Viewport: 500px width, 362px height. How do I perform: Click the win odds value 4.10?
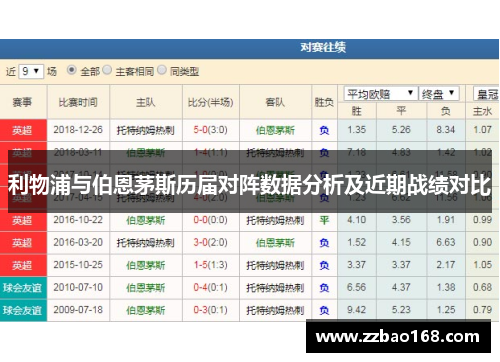click(x=357, y=220)
